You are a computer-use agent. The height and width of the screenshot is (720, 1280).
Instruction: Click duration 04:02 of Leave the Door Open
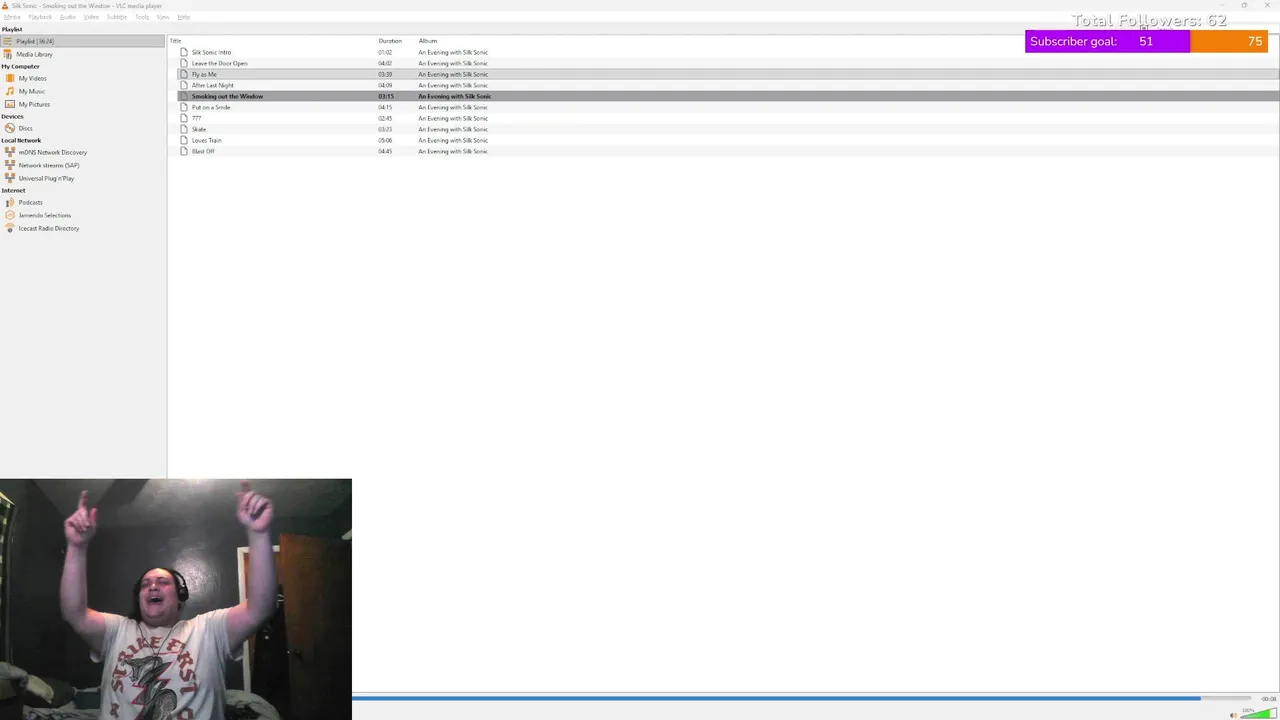tap(385, 63)
